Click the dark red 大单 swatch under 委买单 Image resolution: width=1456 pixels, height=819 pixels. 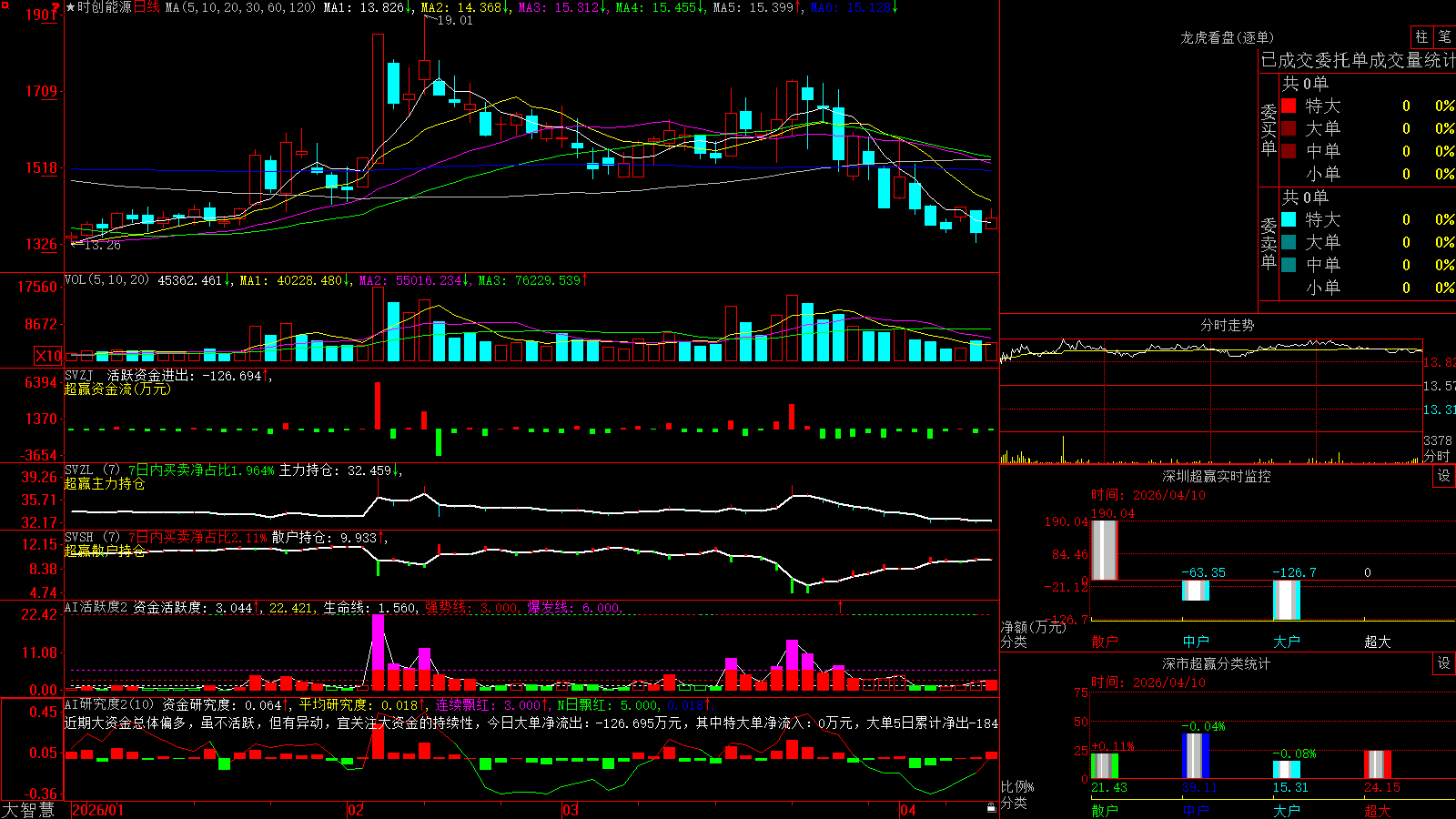pos(1289,128)
